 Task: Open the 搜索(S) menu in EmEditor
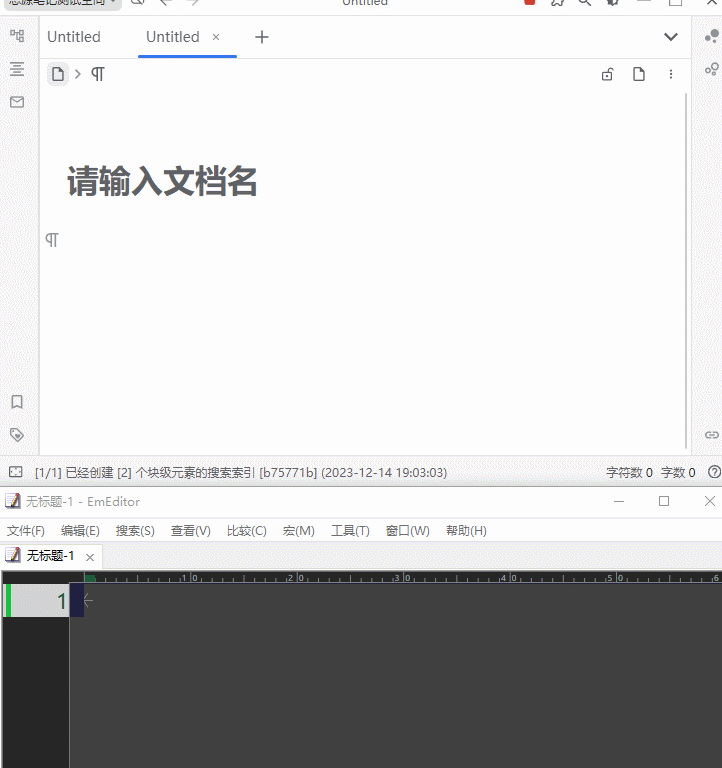135,531
